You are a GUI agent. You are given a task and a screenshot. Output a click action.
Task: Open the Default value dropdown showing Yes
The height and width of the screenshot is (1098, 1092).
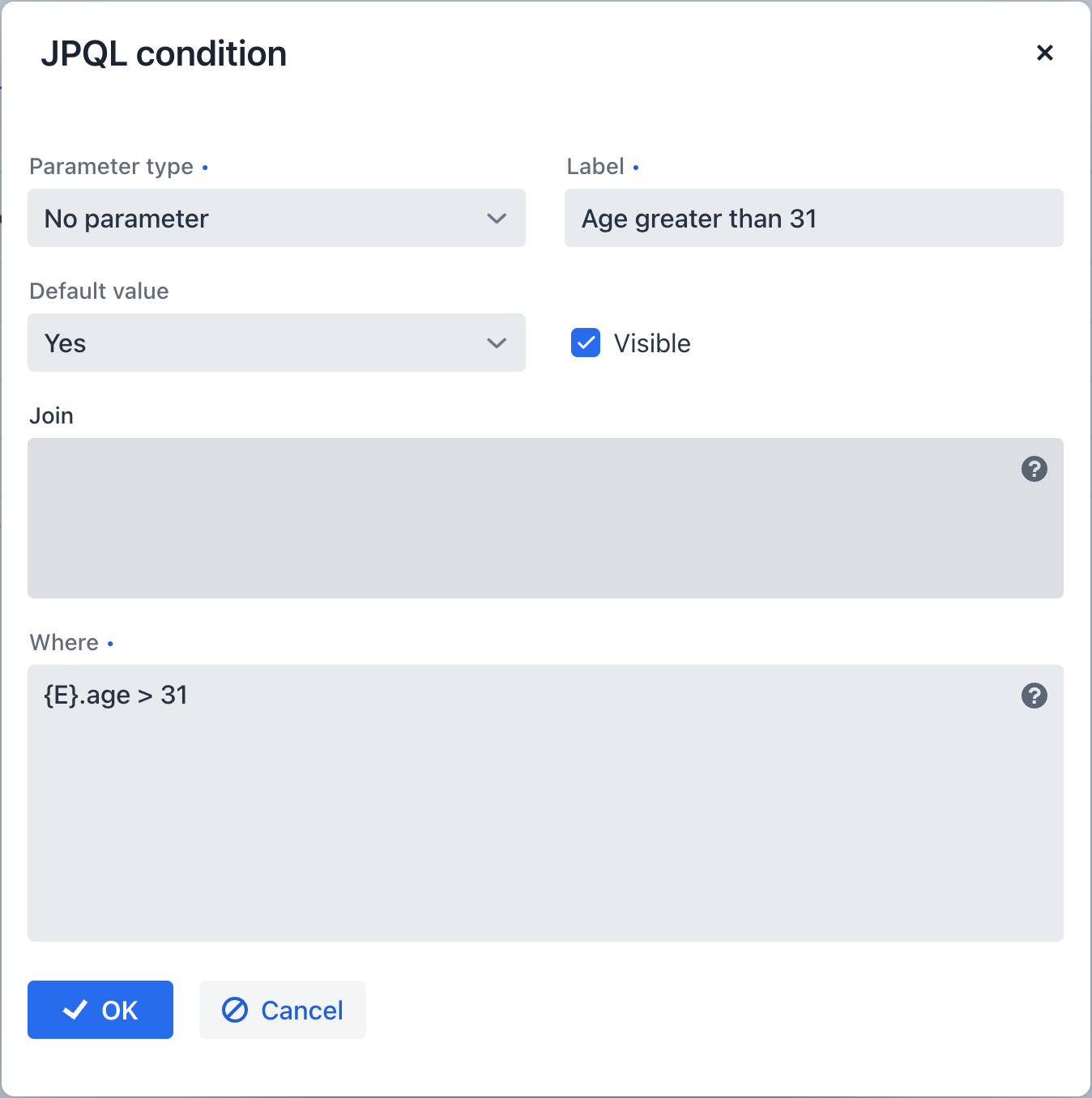(x=276, y=343)
